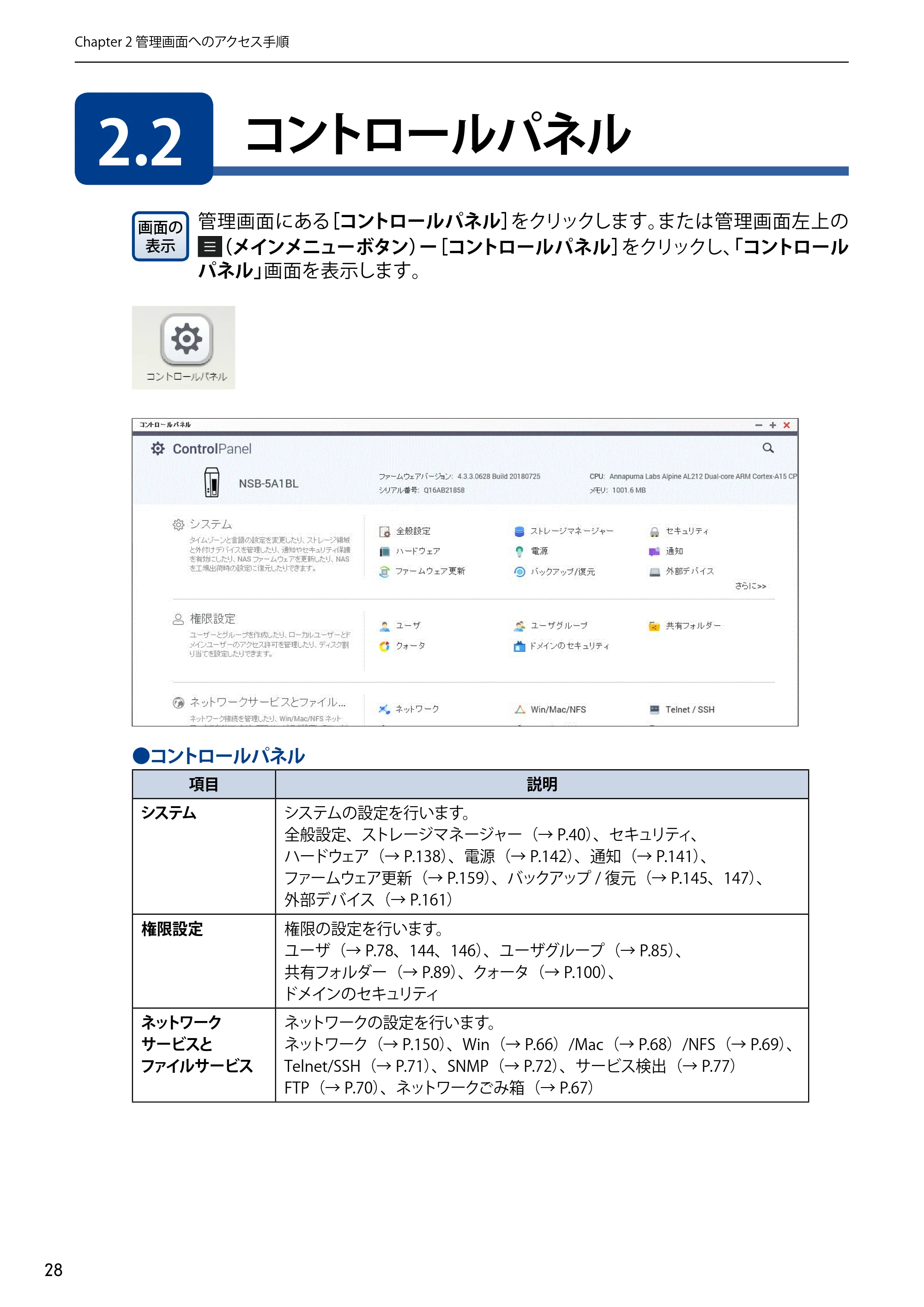Click the main menu button icon in instructions
The image size is (924, 1307).
pos(209,247)
